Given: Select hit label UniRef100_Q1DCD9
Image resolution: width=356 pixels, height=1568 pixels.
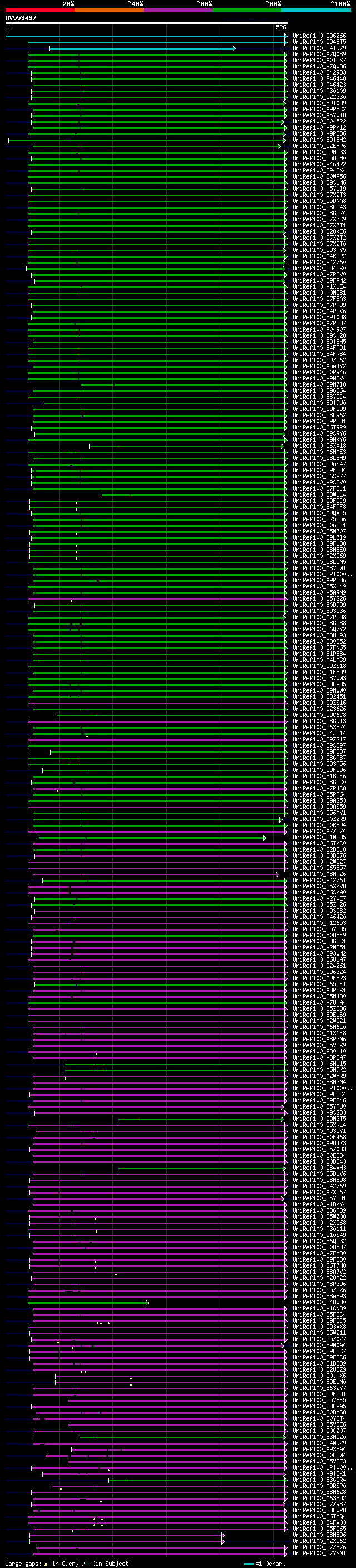Looking at the screenshot, I should (x=319, y=1363).
